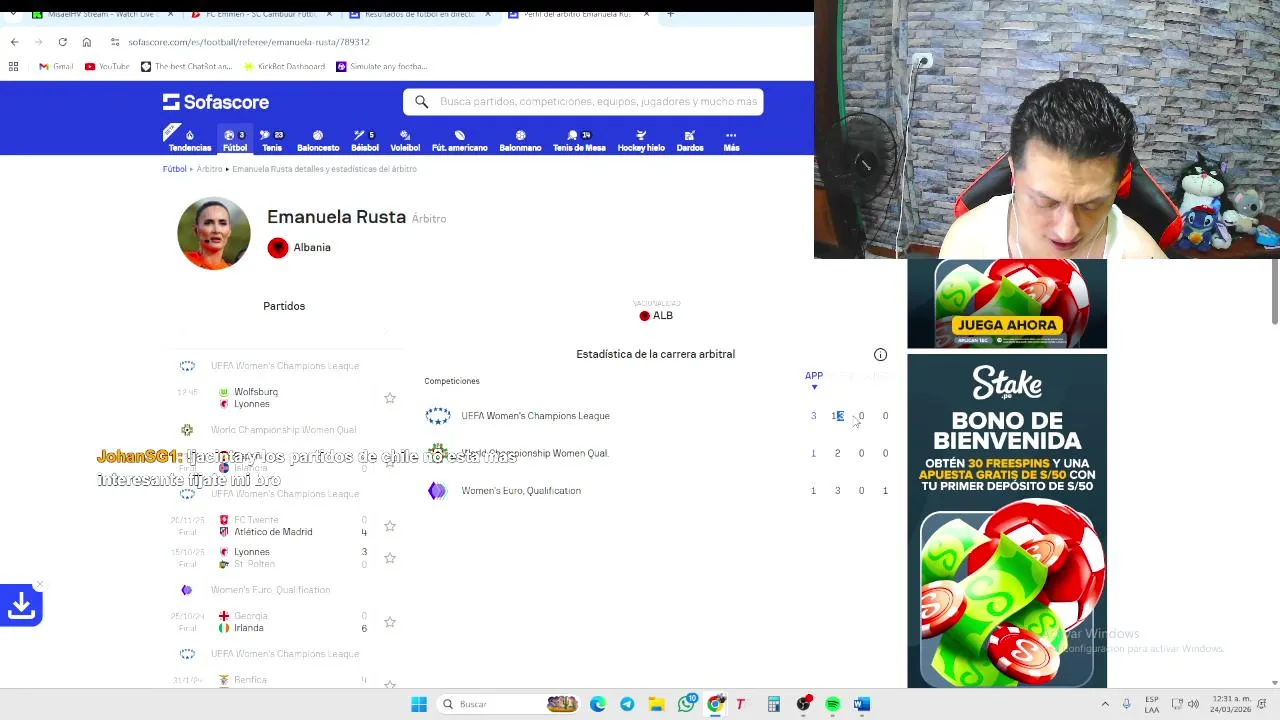Image resolution: width=1280 pixels, height=720 pixels.
Task: Click the Albania country link
Action: coord(299,247)
